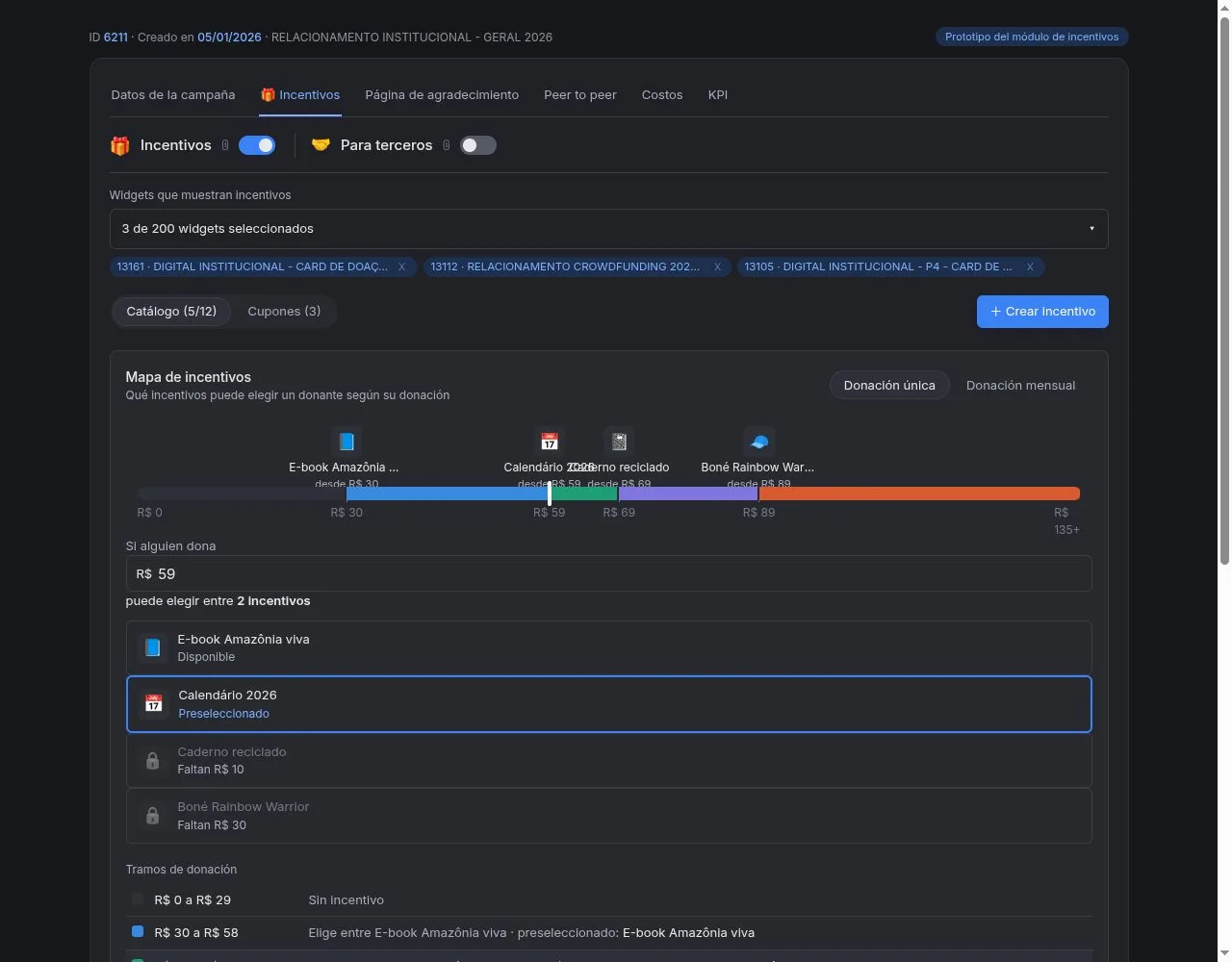Click the orange R$ 89 segment of bar
Viewport: 1232px width, 962px height.
pyautogui.click(x=919, y=494)
